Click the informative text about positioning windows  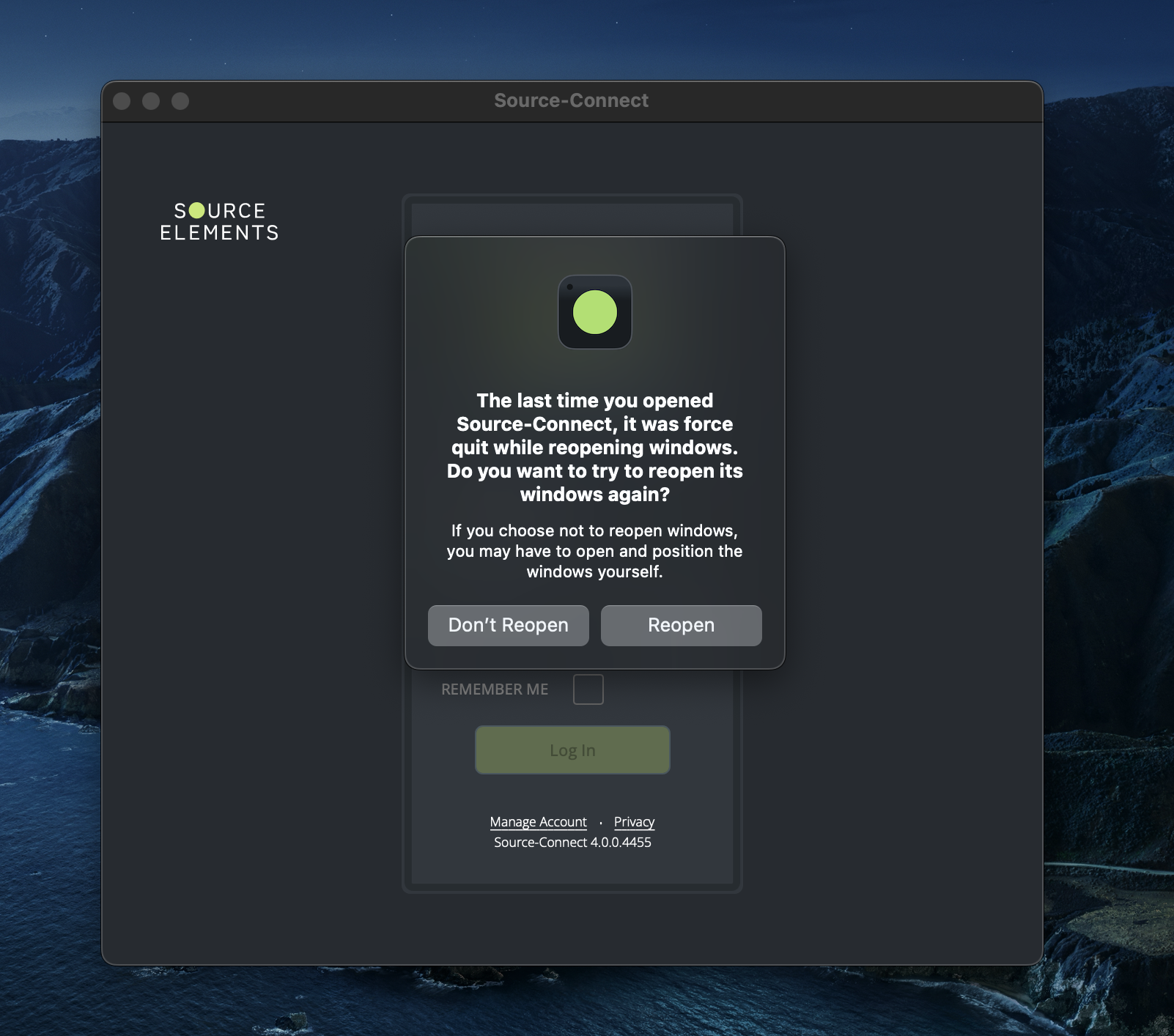tap(594, 551)
